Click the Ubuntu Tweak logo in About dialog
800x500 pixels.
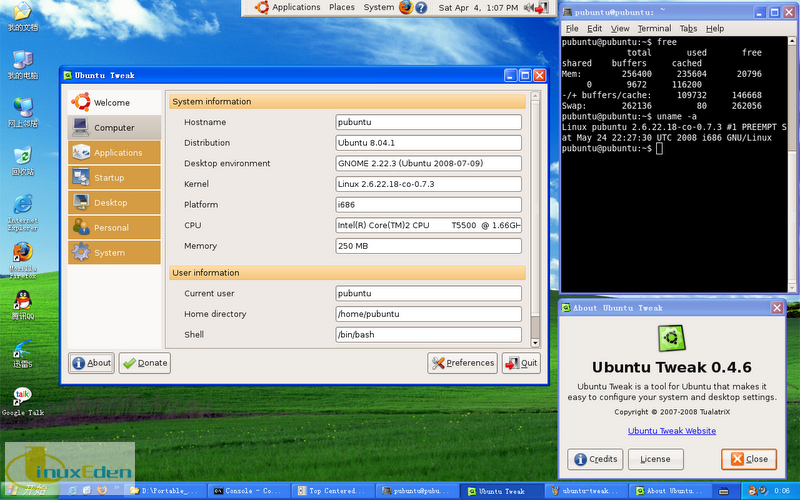[x=671, y=338]
